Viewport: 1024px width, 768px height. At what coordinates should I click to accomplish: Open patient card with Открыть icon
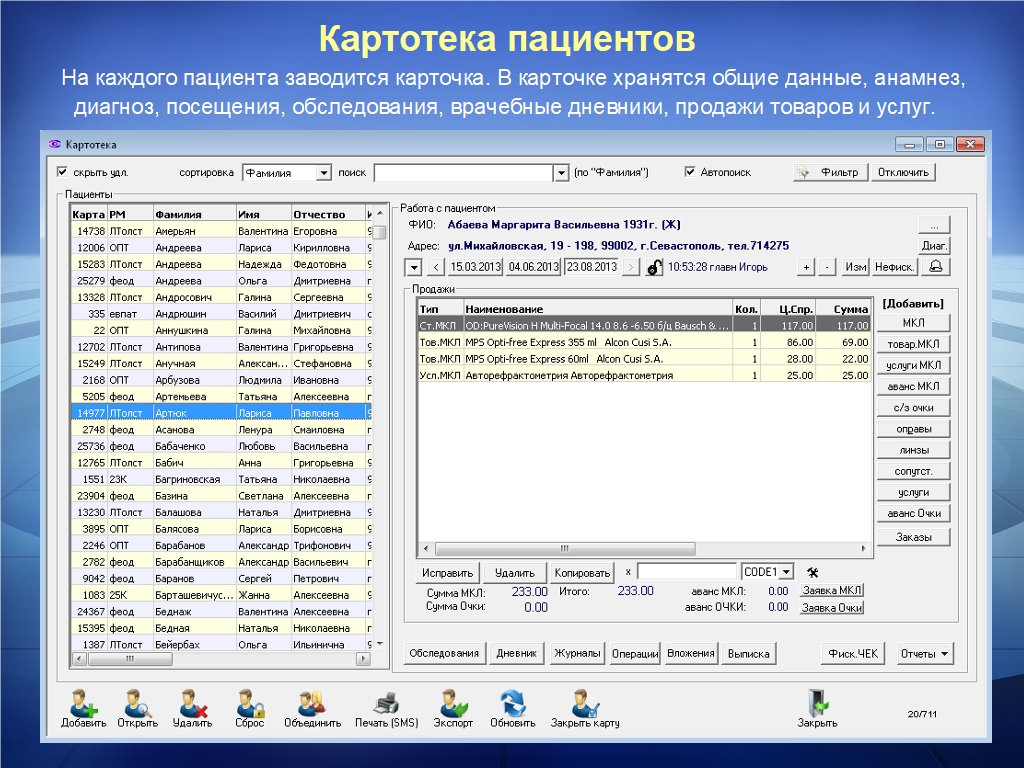pyautogui.click(x=137, y=704)
